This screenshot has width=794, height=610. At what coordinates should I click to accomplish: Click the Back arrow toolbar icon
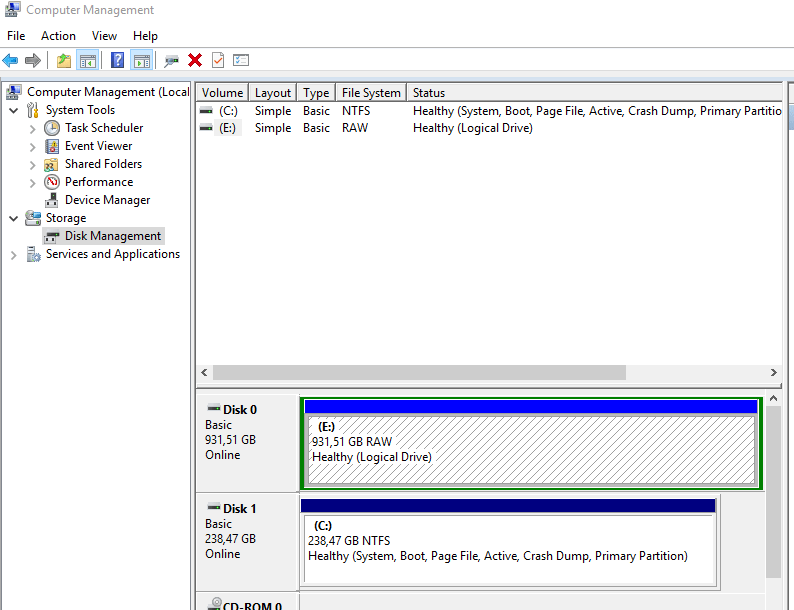point(10,61)
